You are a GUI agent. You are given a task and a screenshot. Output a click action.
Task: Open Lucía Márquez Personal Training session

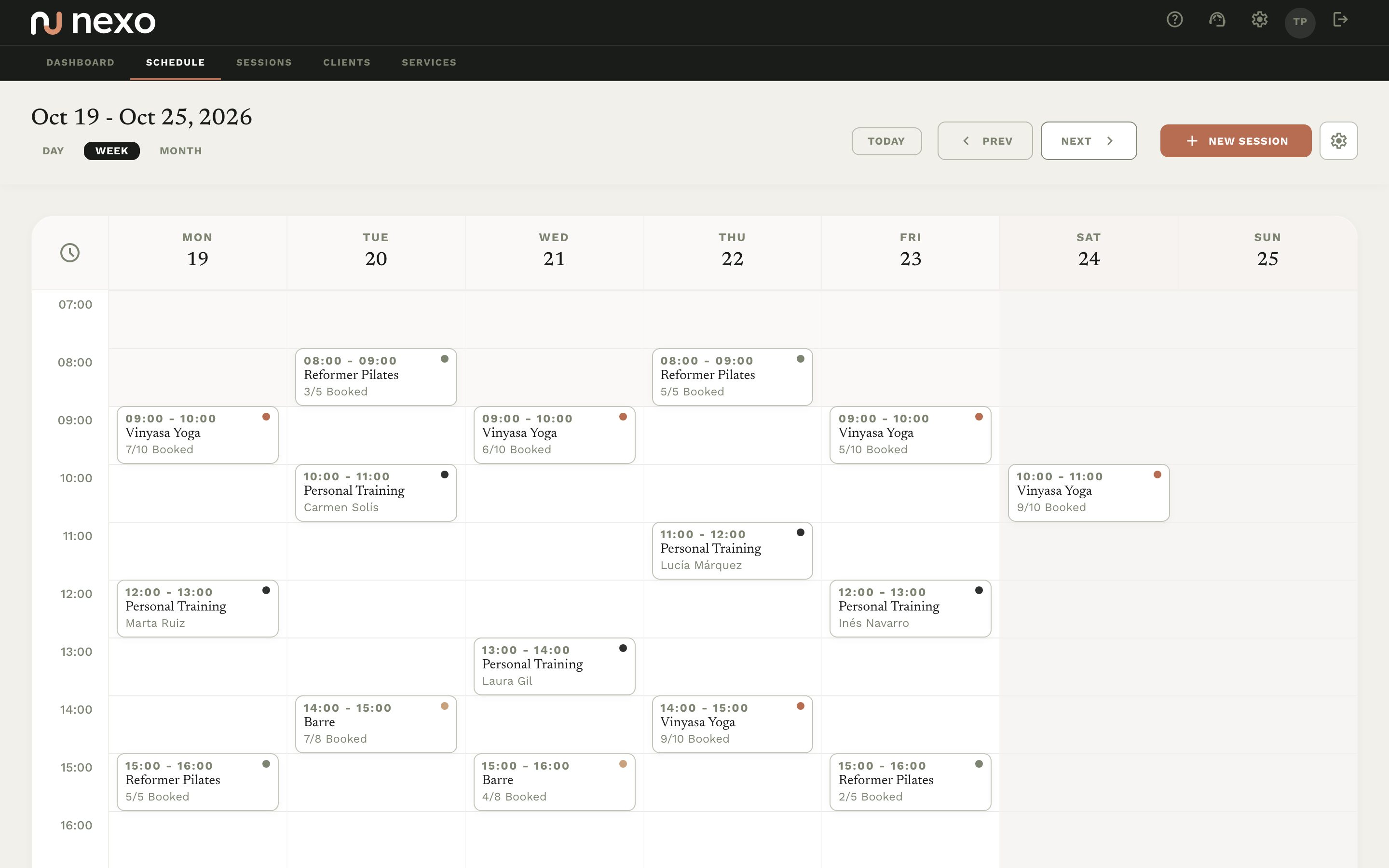733,551
